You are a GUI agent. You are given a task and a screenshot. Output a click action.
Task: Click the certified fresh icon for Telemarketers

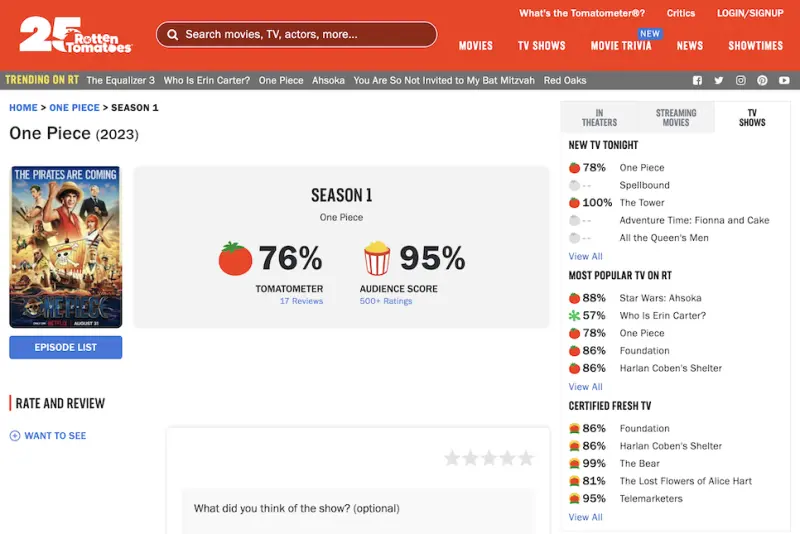point(574,499)
